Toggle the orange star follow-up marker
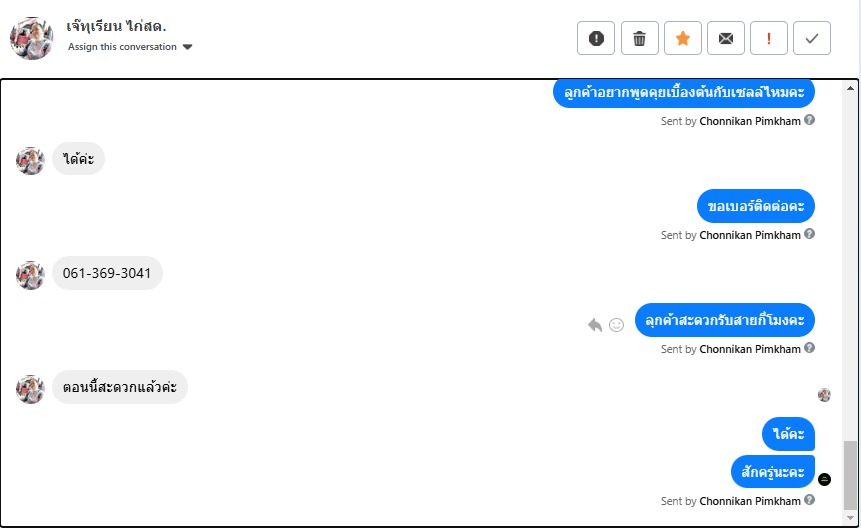This screenshot has height=528, width=861. (683, 39)
